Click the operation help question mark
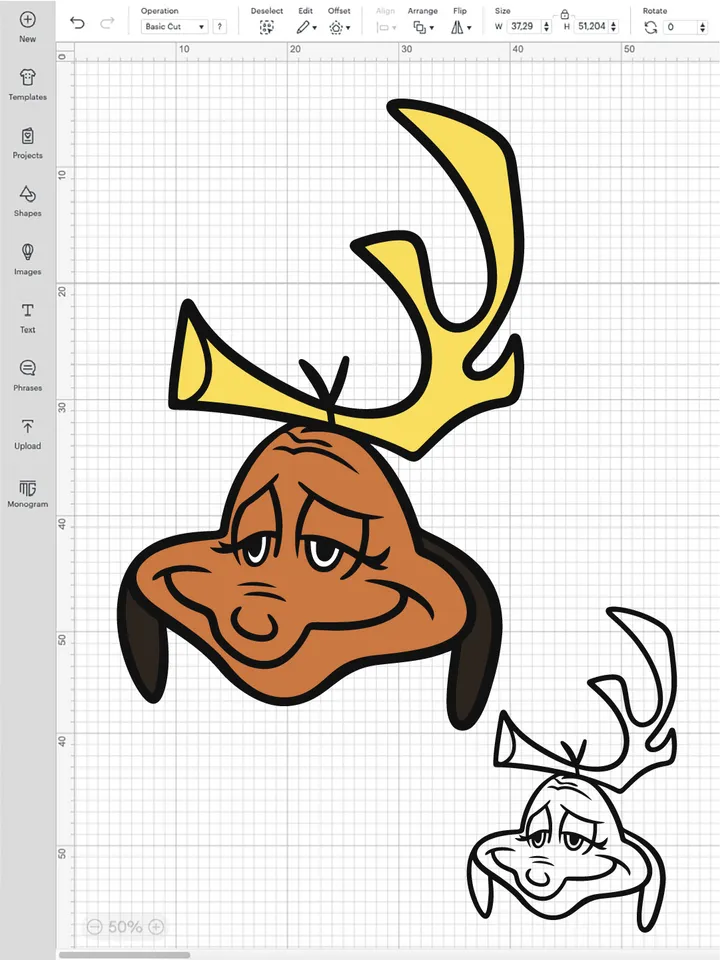This screenshot has width=720, height=960. point(220,27)
